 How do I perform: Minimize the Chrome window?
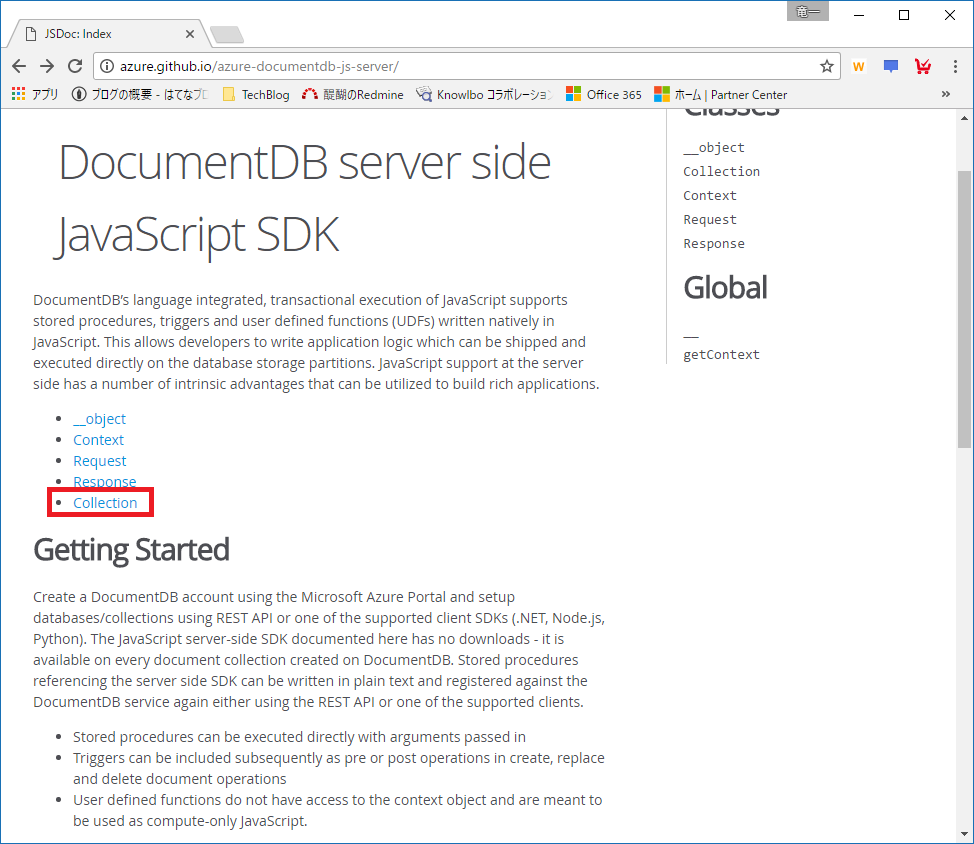click(859, 15)
